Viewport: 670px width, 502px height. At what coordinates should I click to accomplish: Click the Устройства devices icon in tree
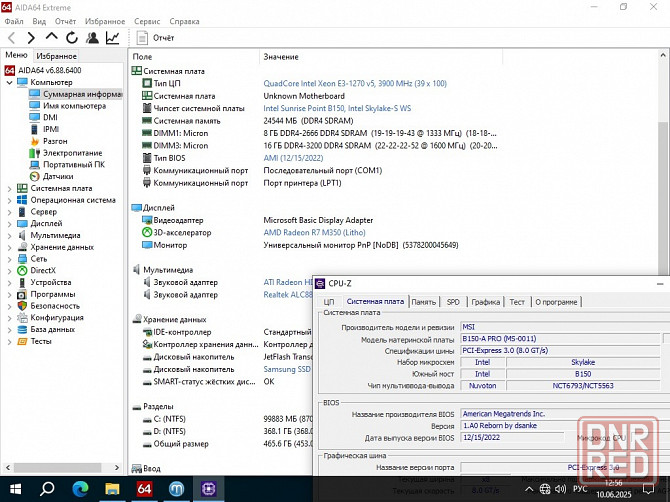click(22, 282)
